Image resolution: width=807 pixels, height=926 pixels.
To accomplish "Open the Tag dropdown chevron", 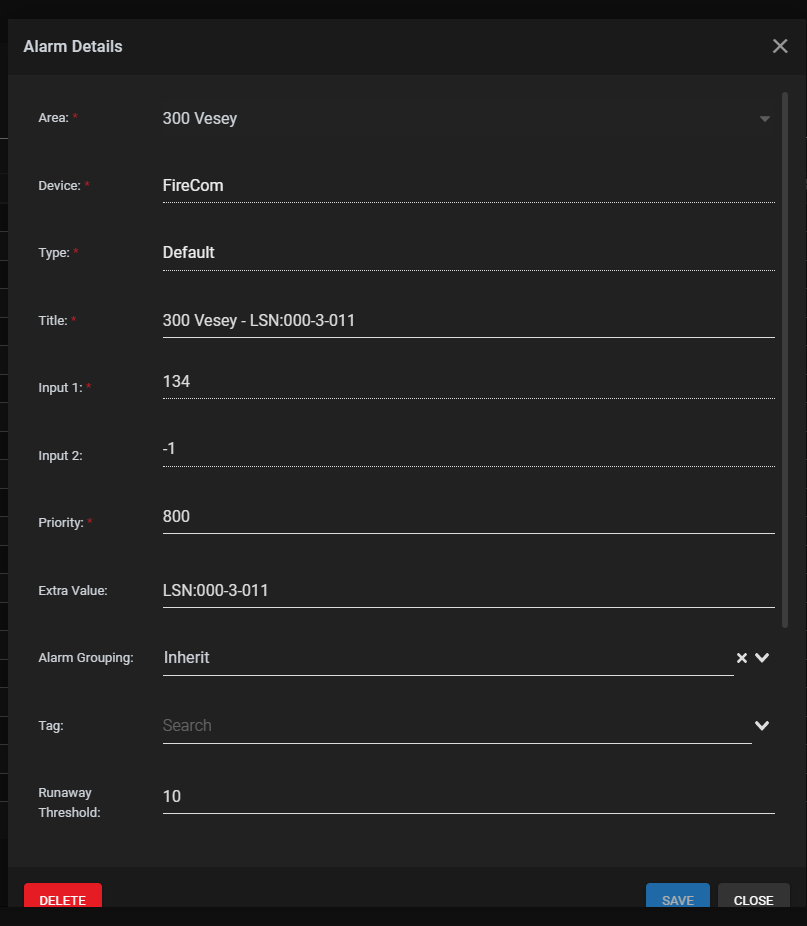I will pyautogui.click(x=762, y=726).
